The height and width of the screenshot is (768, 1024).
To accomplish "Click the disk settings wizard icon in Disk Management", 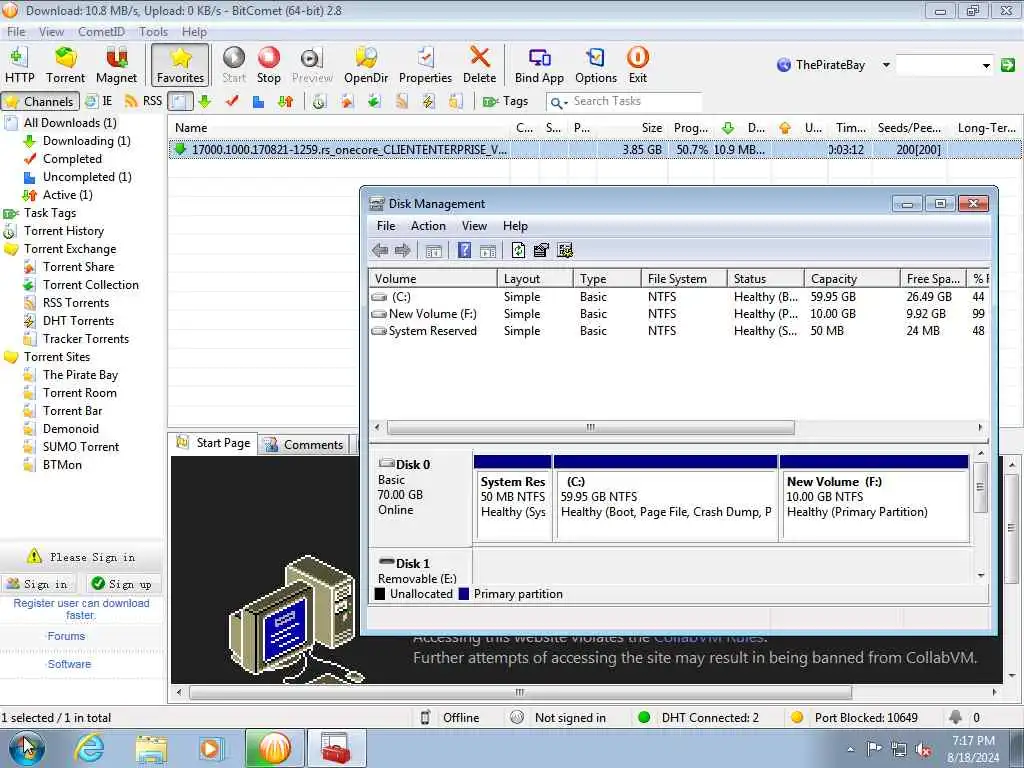I will (565, 250).
